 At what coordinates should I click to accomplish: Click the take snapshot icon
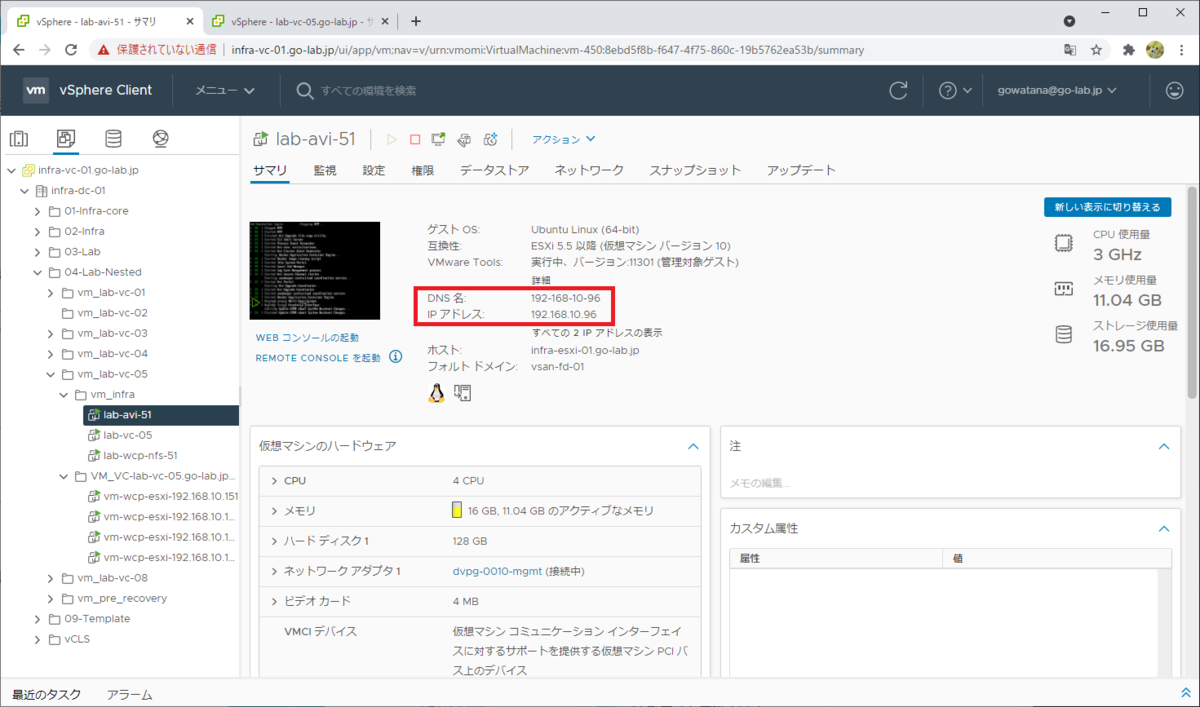tap(489, 139)
